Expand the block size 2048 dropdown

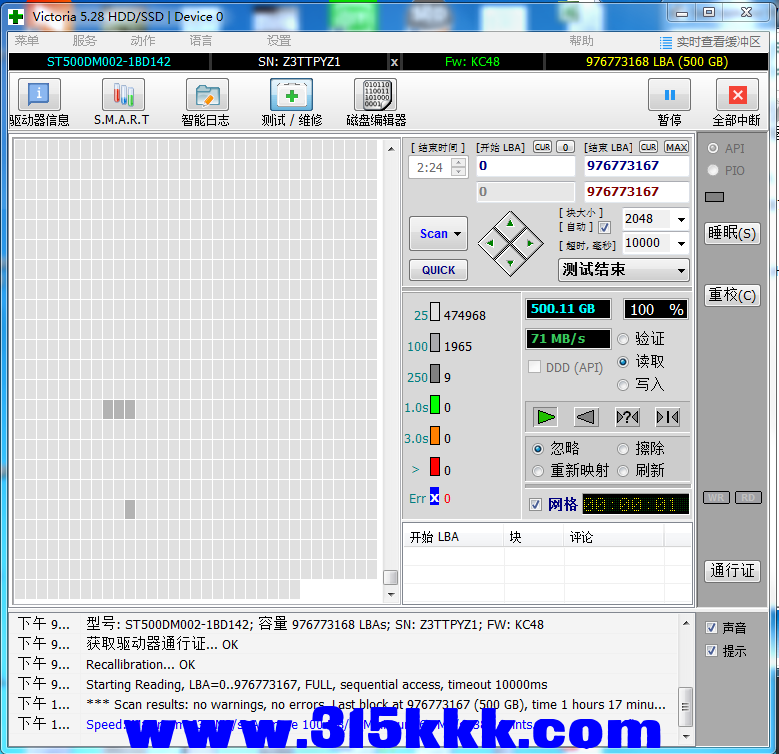point(682,219)
